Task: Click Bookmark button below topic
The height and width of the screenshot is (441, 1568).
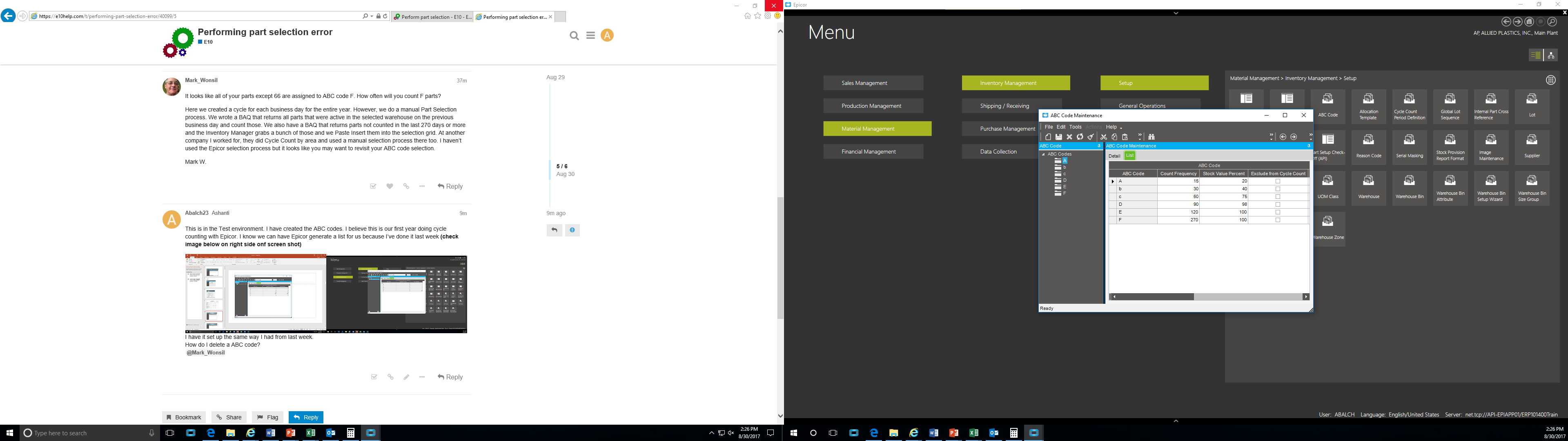Action: tap(184, 417)
